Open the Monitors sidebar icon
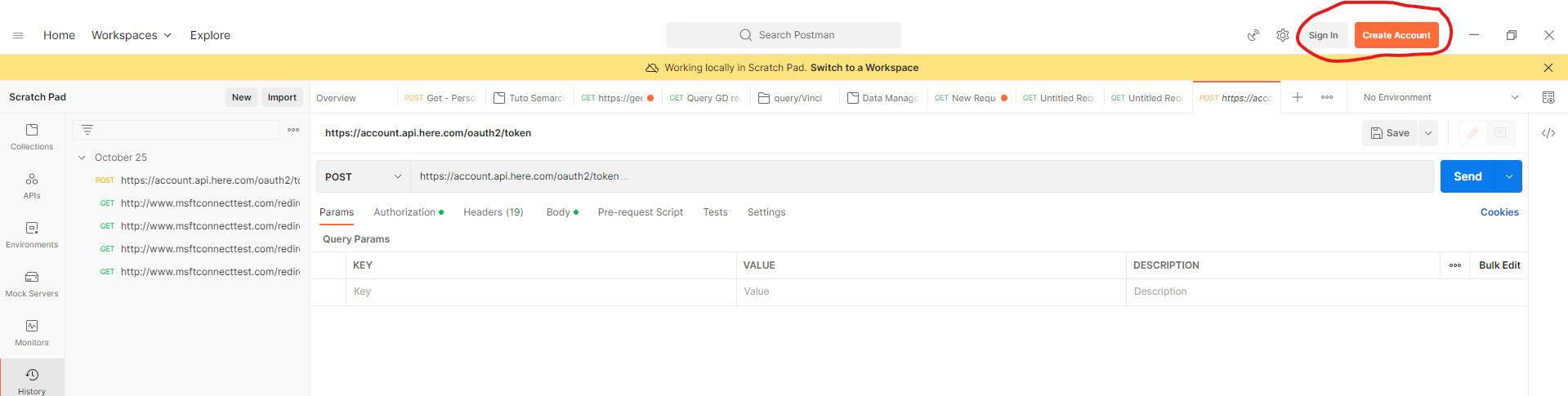This screenshot has height=396, width=1568. click(32, 332)
